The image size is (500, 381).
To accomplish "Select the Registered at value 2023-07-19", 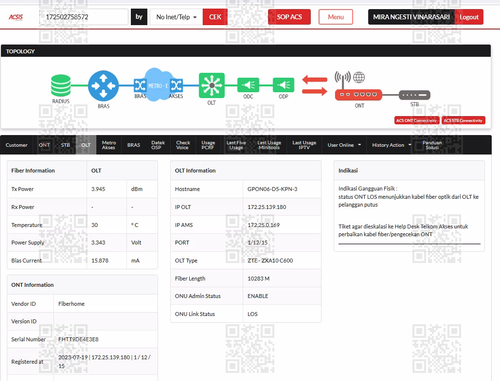I will [104, 361].
